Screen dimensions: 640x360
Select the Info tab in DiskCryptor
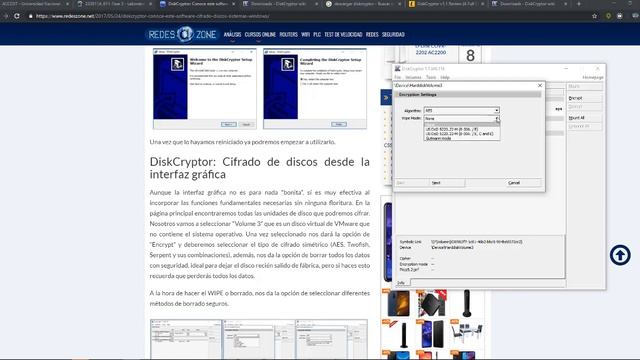tap(402, 283)
